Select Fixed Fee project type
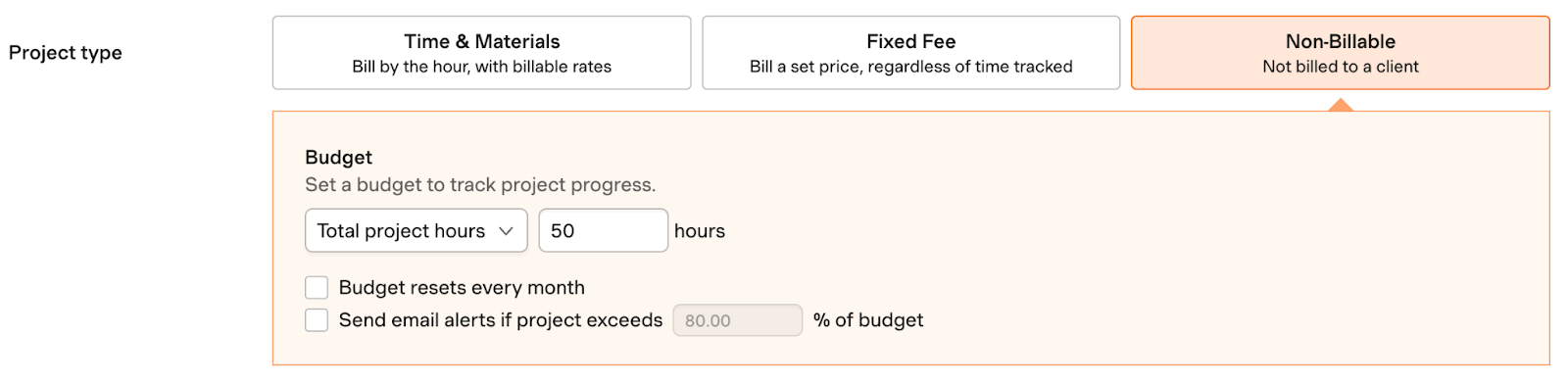The width and height of the screenshot is (1568, 384). click(x=910, y=53)
